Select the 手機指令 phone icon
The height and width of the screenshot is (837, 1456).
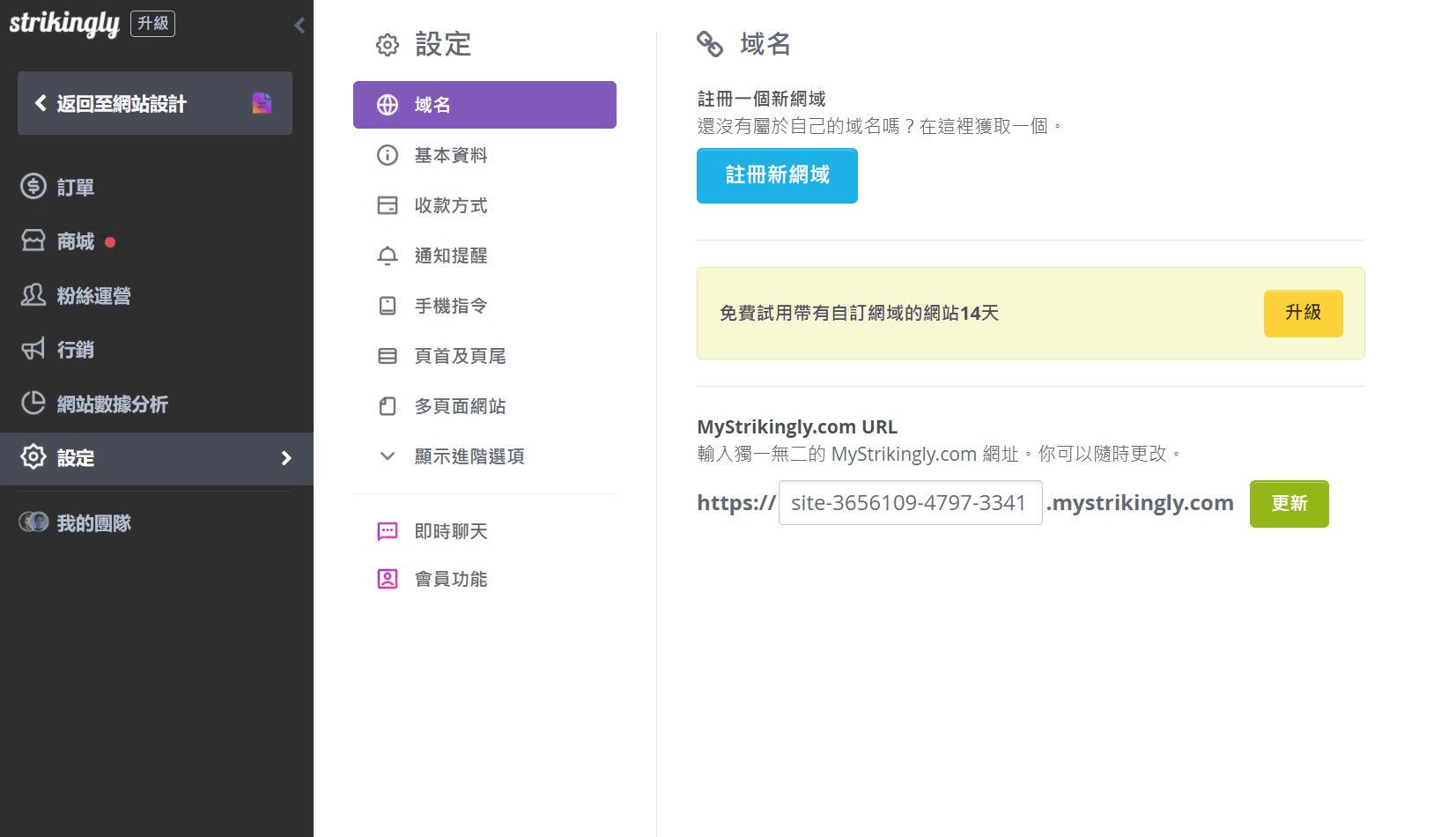click(386, 305)
